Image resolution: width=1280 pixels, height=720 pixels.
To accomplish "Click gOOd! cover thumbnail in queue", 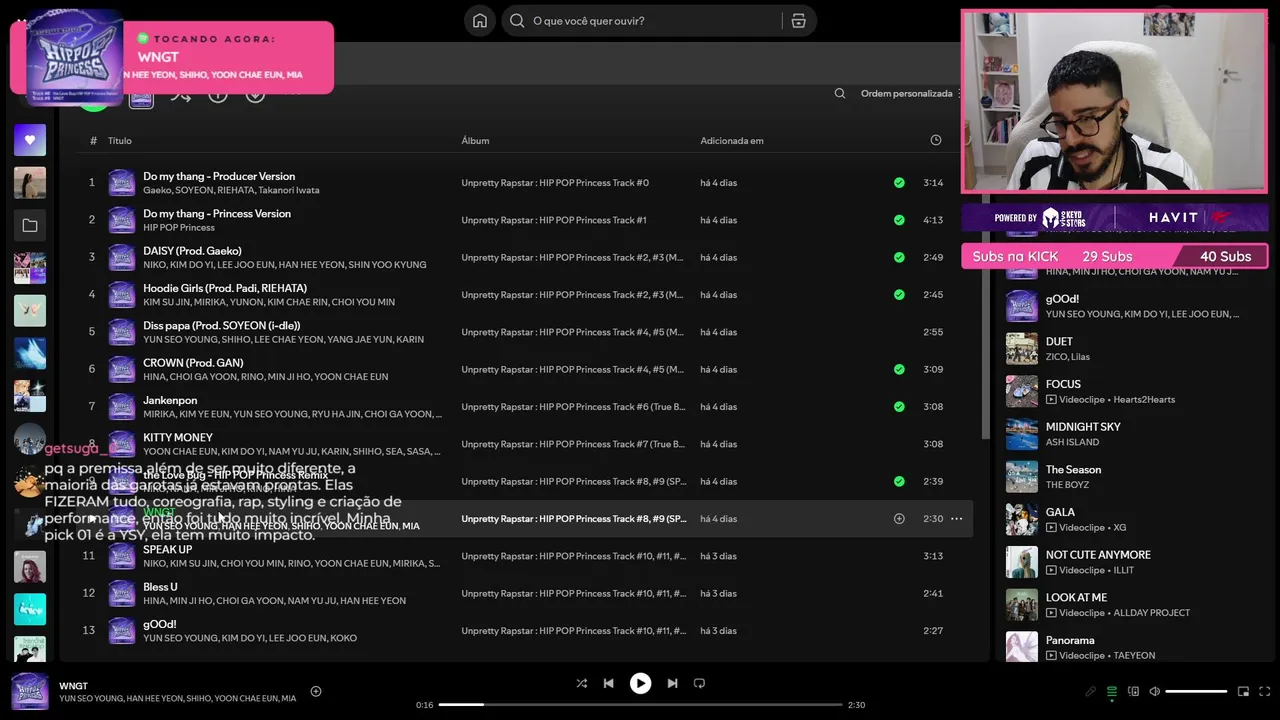I will pyautogui.click(x=1022, y=306).
